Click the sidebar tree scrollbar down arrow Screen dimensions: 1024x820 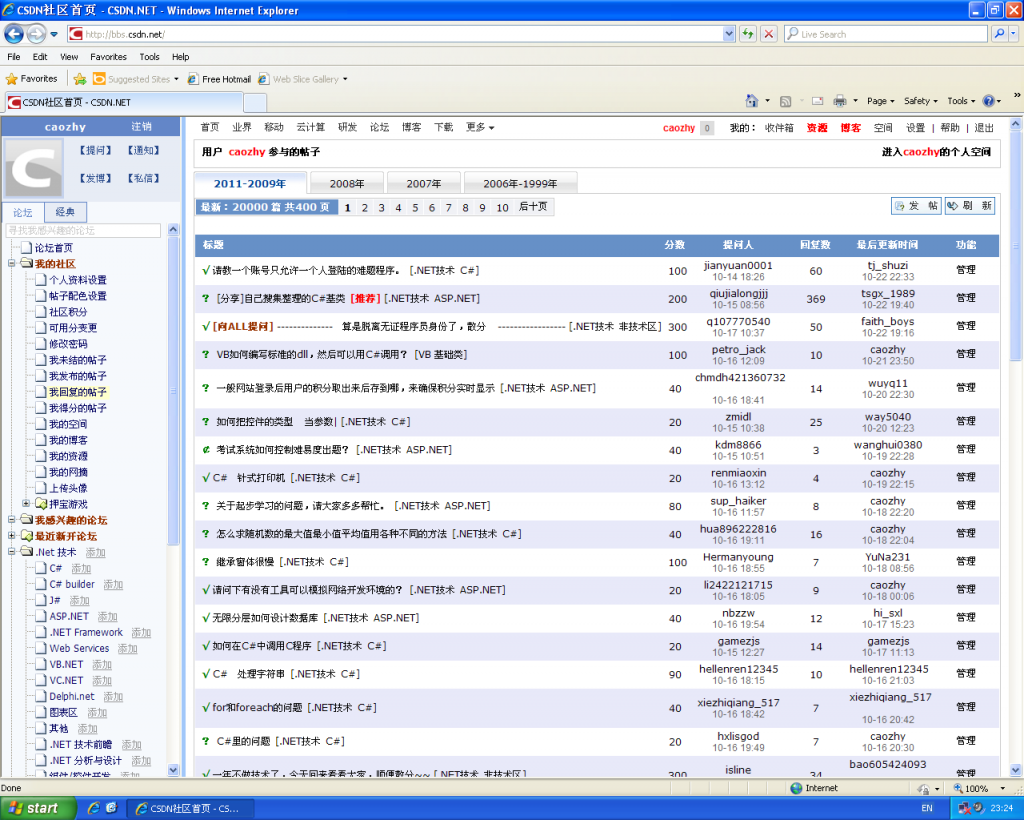click(x=173, y=770)
